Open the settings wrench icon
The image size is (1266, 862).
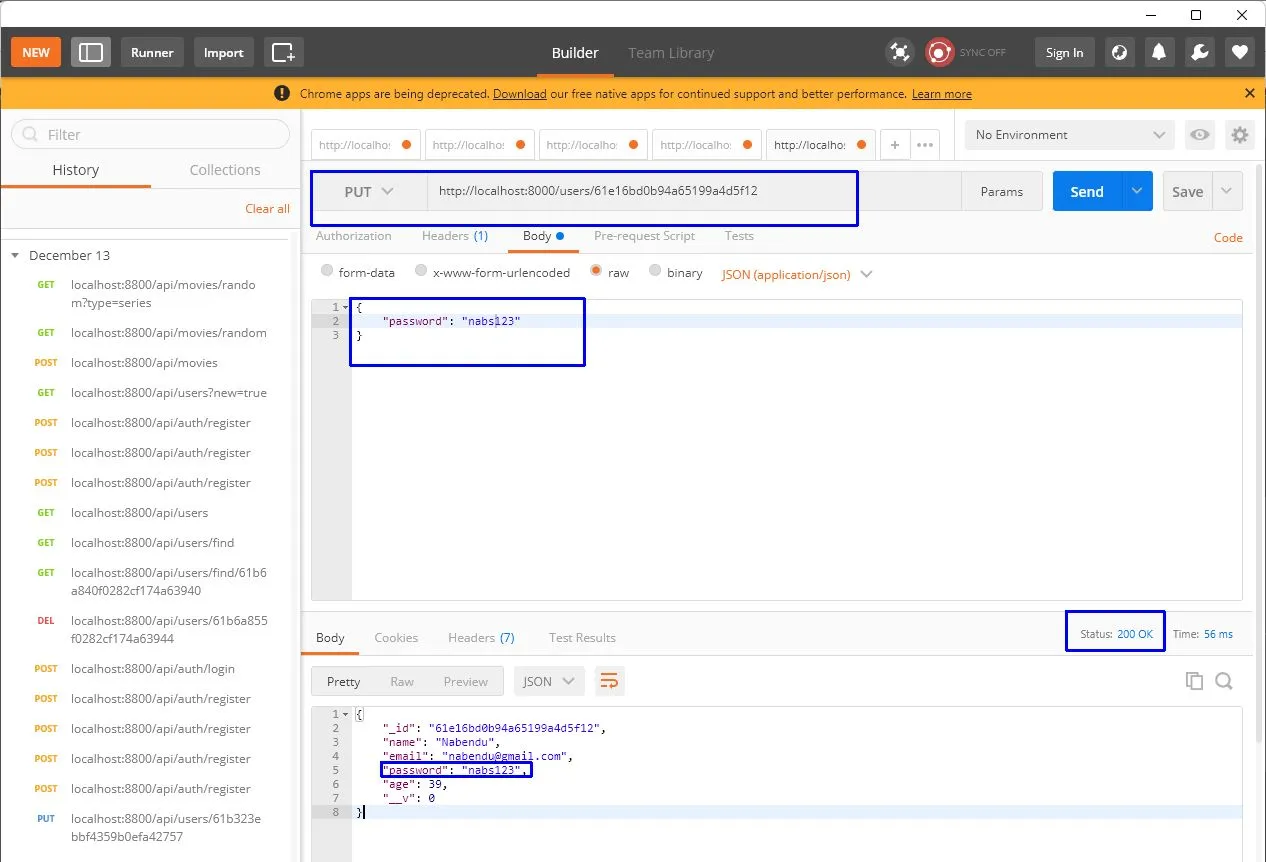[x=1200, y=52]
